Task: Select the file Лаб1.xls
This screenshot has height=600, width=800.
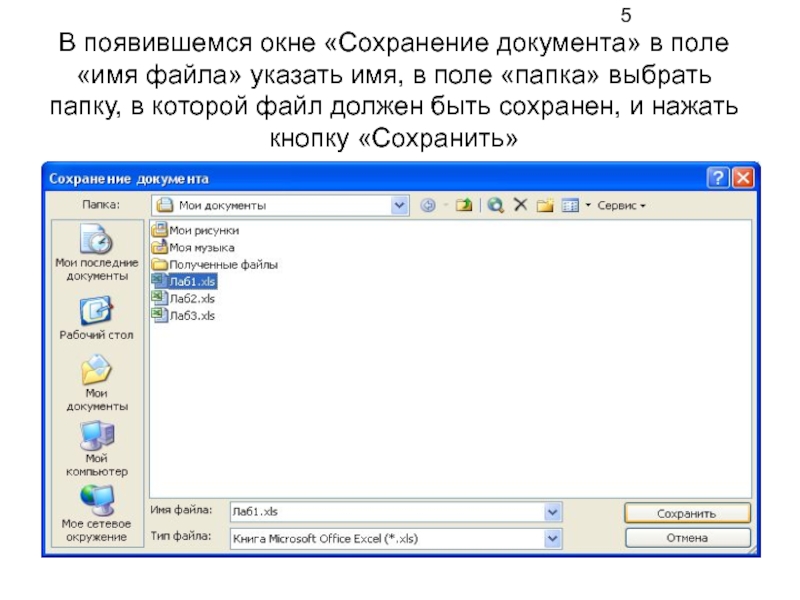Action: click(184, 281)
